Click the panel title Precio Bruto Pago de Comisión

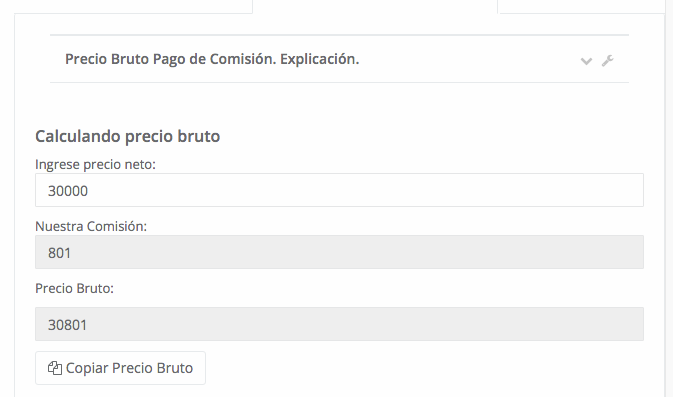171,59
